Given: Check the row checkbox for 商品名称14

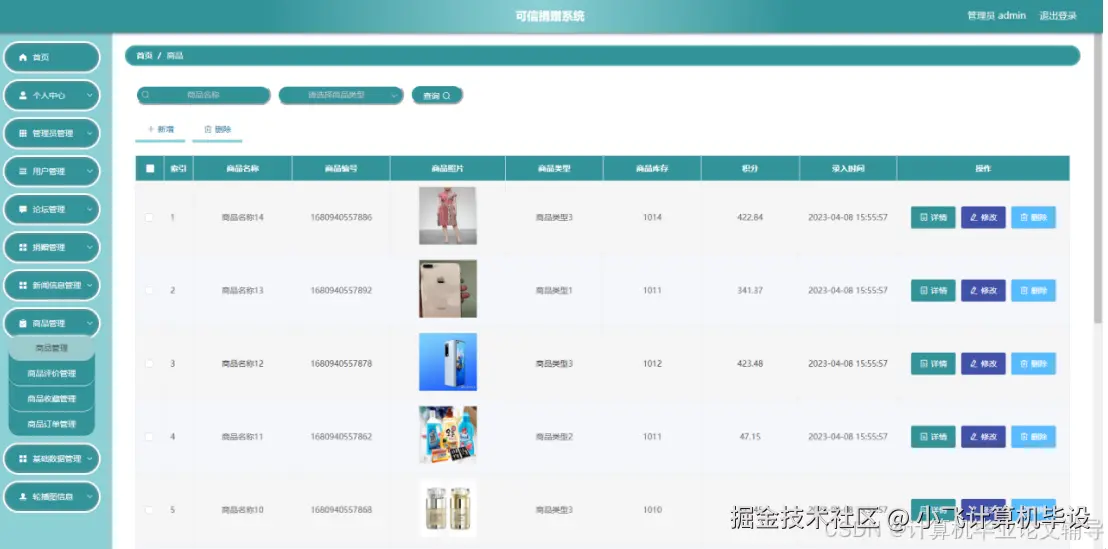Looking at the screenshot, I should tap(149, 218).
